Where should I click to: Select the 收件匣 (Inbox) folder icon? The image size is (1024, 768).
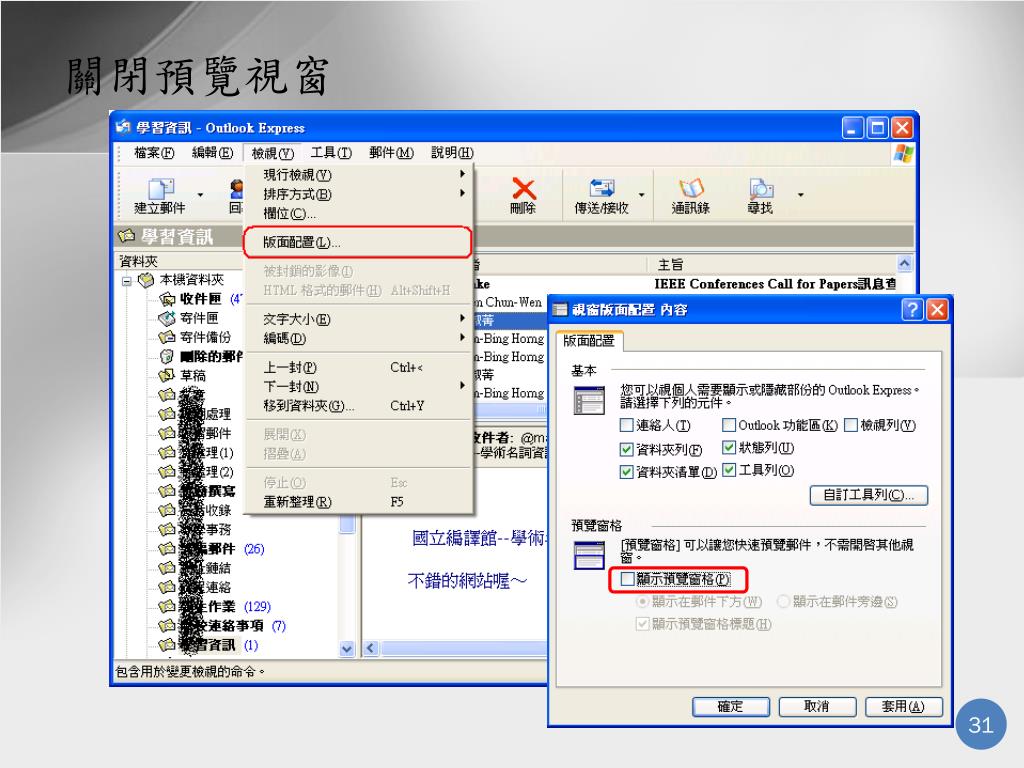coord(168,299)
